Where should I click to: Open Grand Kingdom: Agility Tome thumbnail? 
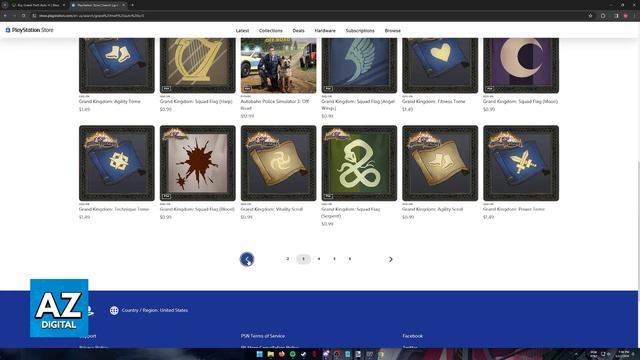pos(117,65)
